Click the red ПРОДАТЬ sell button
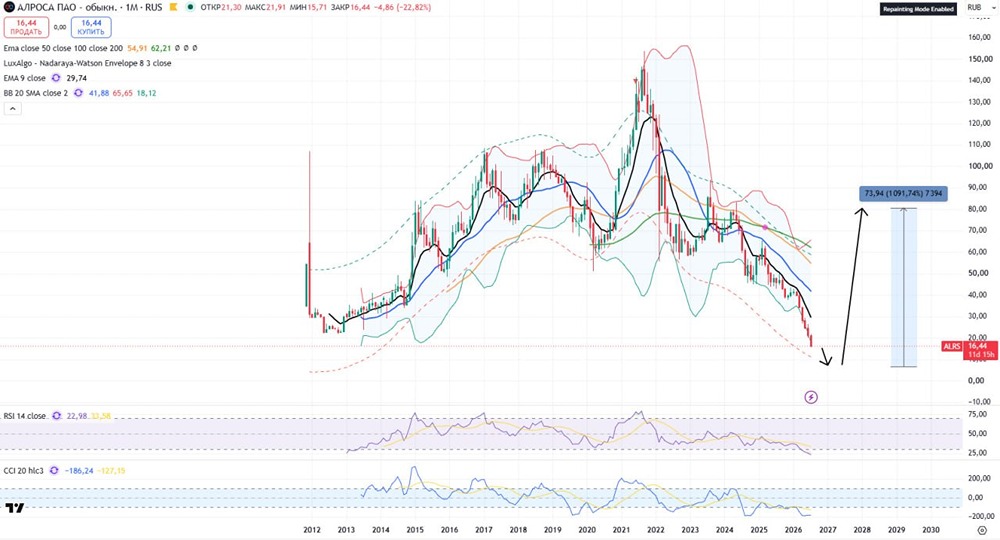 [26, 27]
